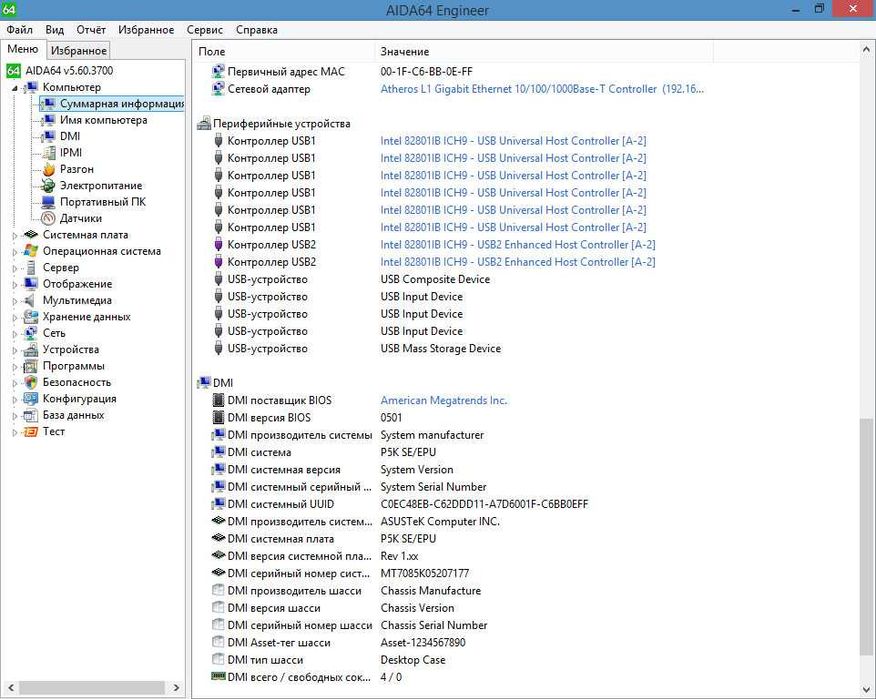Click the Электропитание icon
The image size is (876, 699).
point(49,186)
